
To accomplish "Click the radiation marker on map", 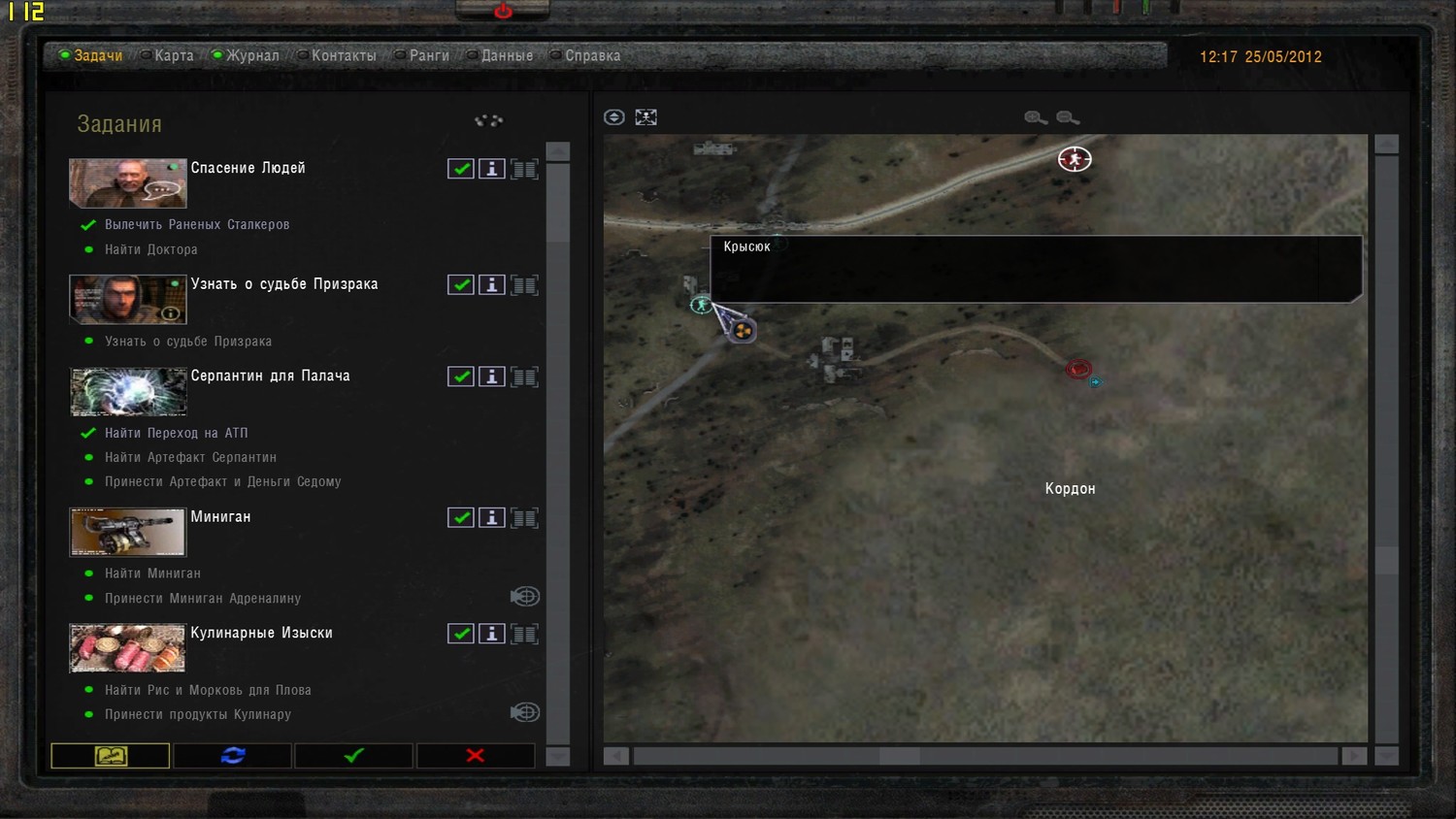I will tap(743, 331).
